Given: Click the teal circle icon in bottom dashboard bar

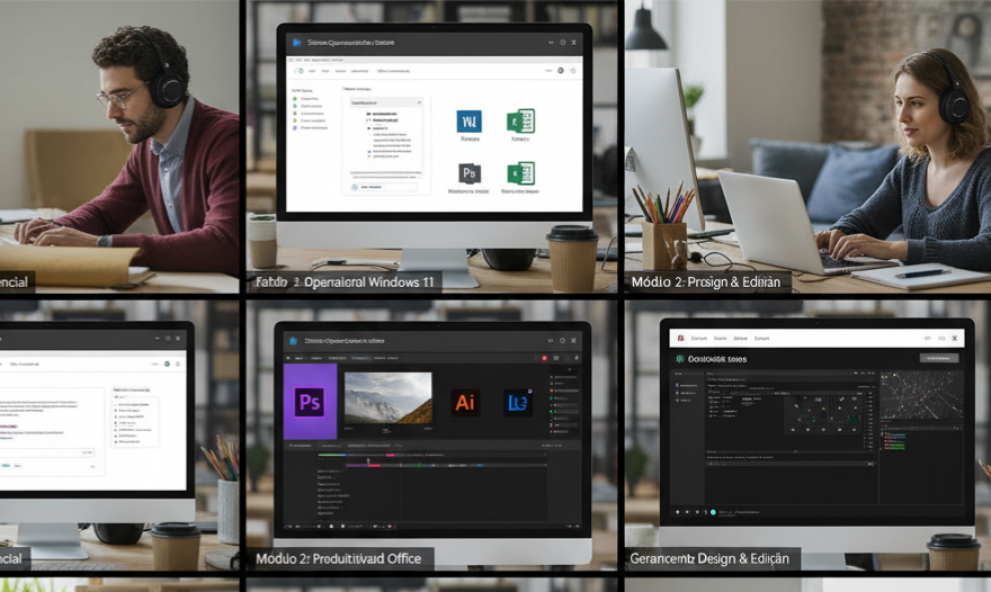Looking at the screenshot, I should coord(713,512).
